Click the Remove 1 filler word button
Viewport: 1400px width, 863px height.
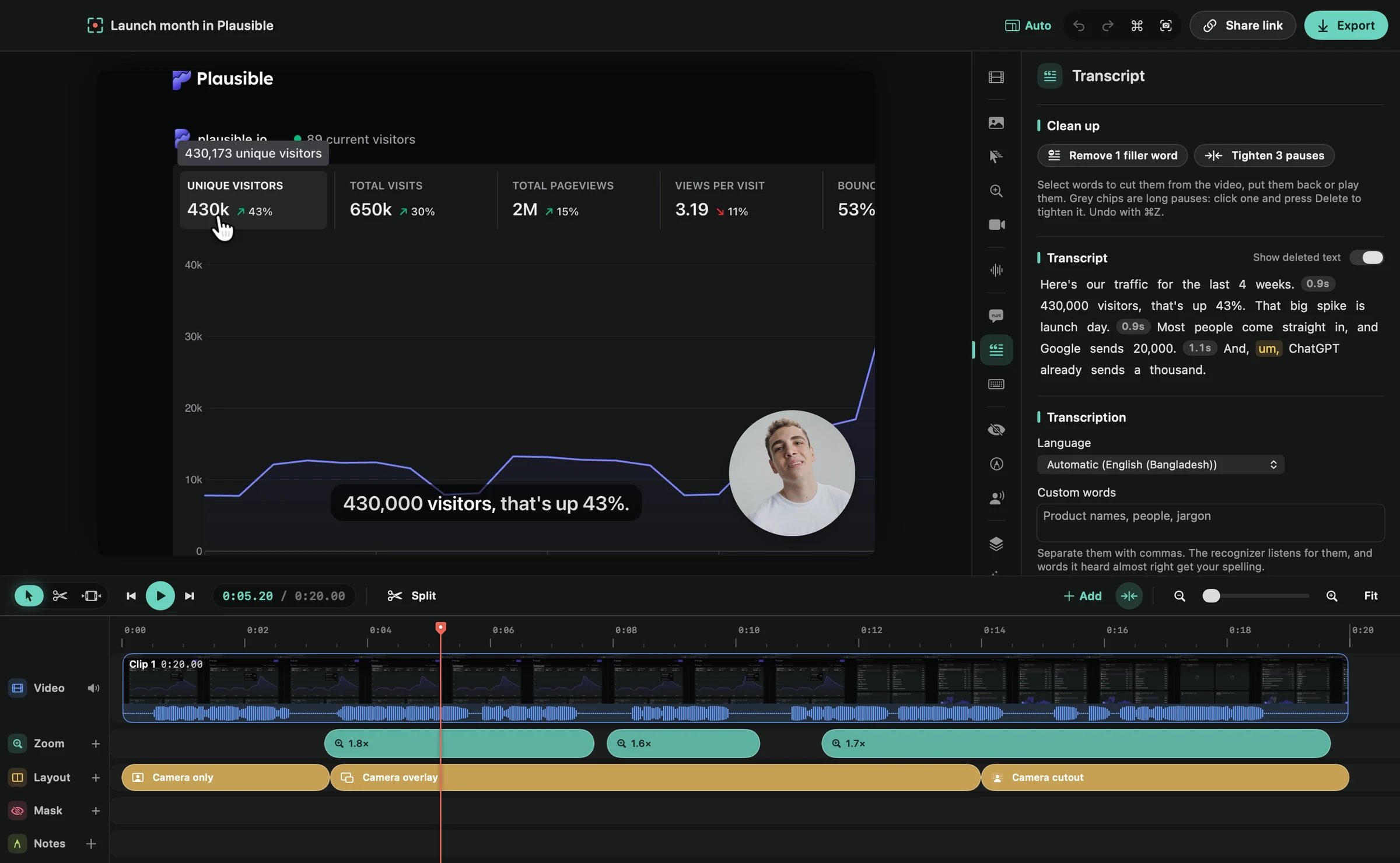pyautogui.click(x=1112, y=155)
